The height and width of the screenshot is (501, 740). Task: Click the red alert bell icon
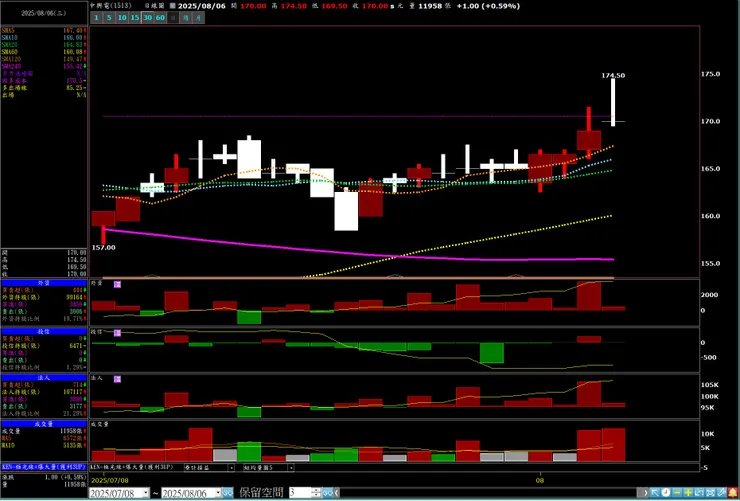733,493
